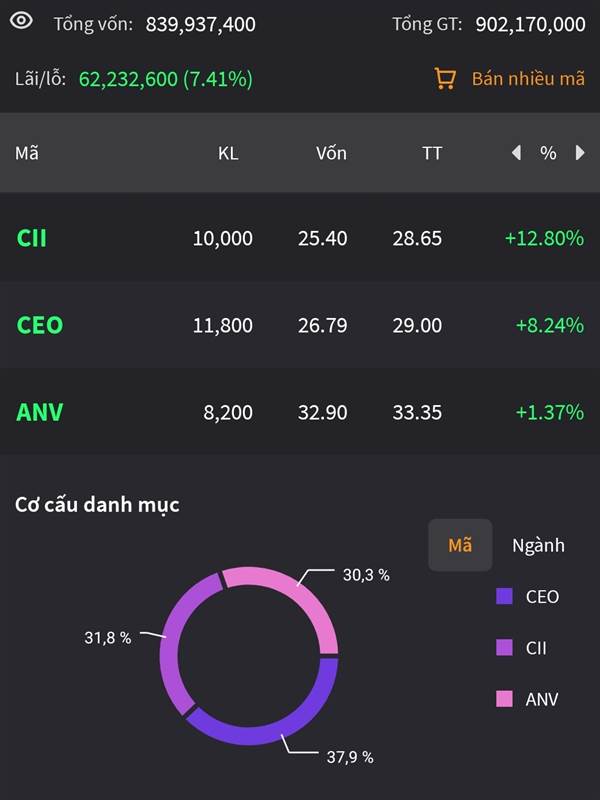This screenshot has width=600, height=800.
Task: Sort by the TT column header
Action: (x=432, y=153)
